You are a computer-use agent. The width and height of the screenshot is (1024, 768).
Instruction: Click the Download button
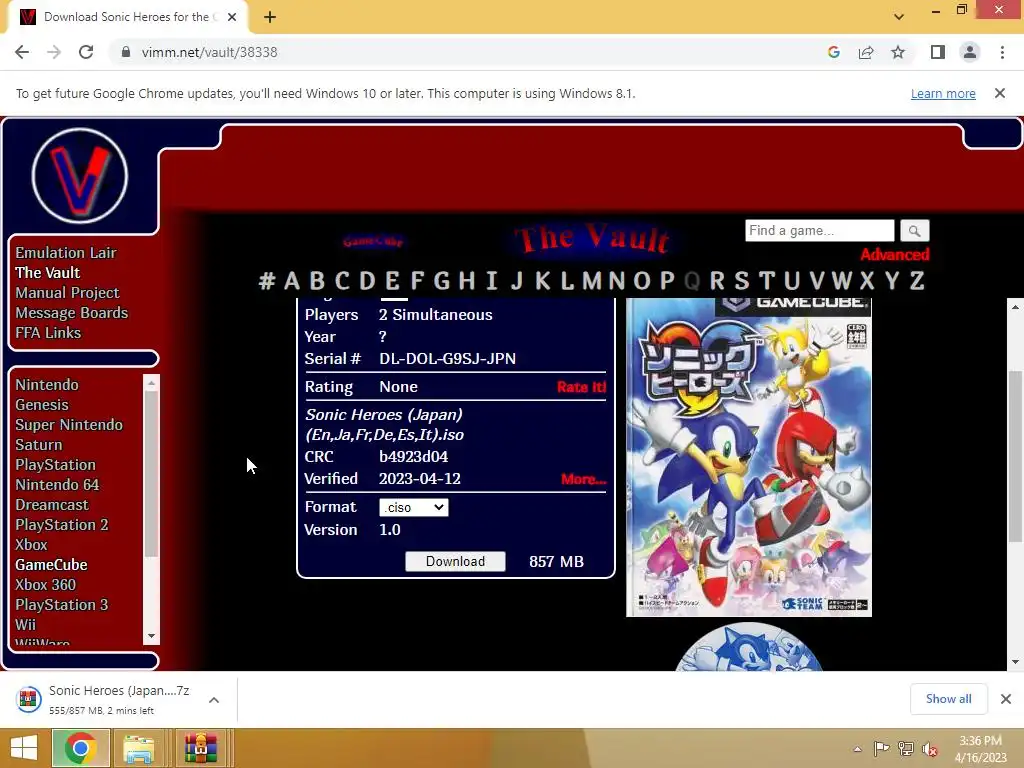(x=455, y=562)
